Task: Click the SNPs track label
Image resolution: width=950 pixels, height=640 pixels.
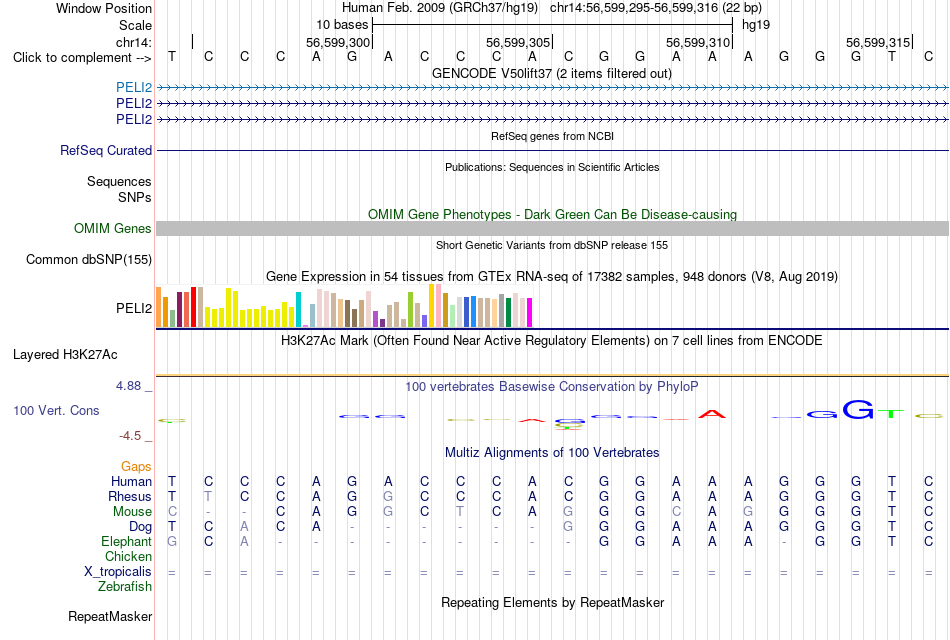Action: 135,197
